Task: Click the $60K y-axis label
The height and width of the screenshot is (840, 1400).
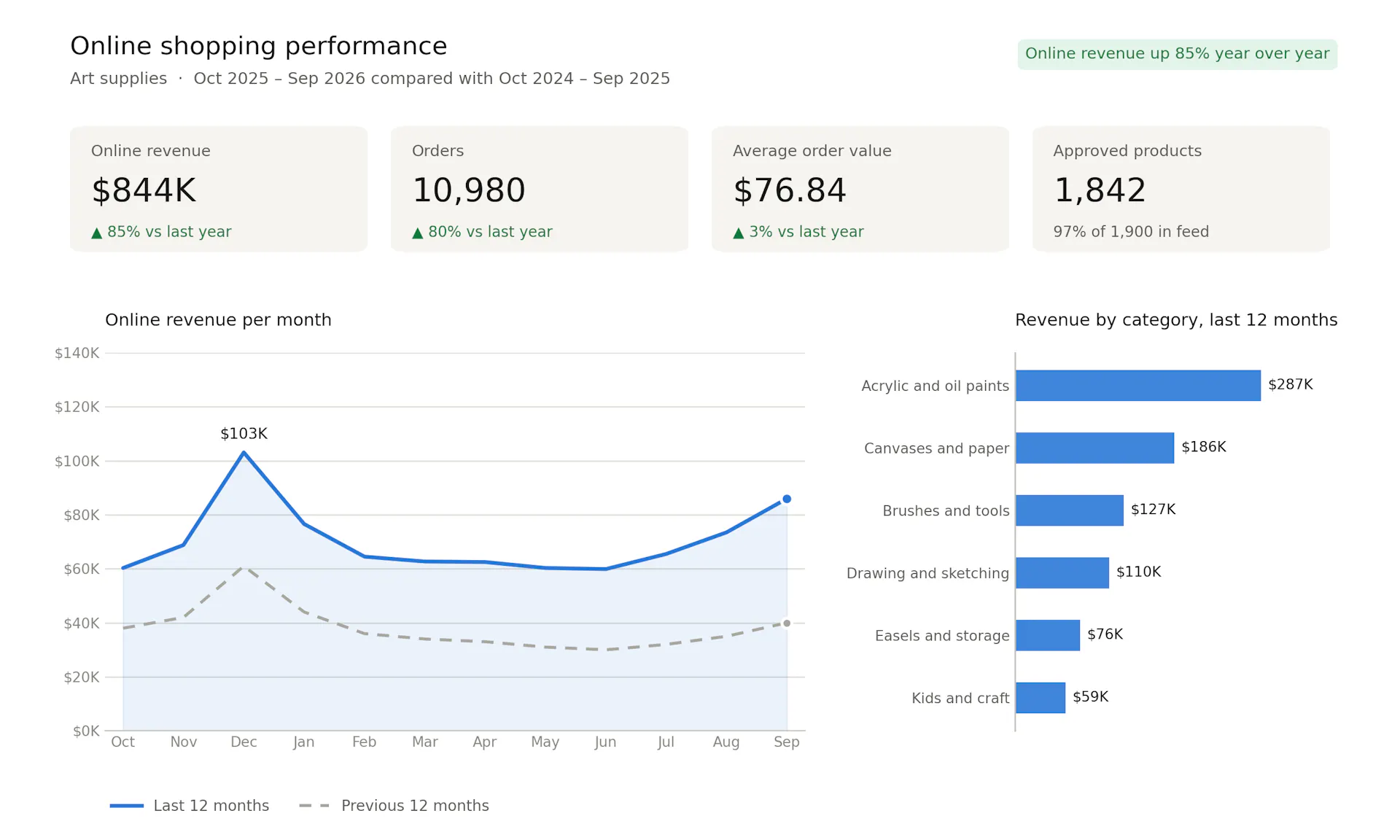Action: (81, 569)
